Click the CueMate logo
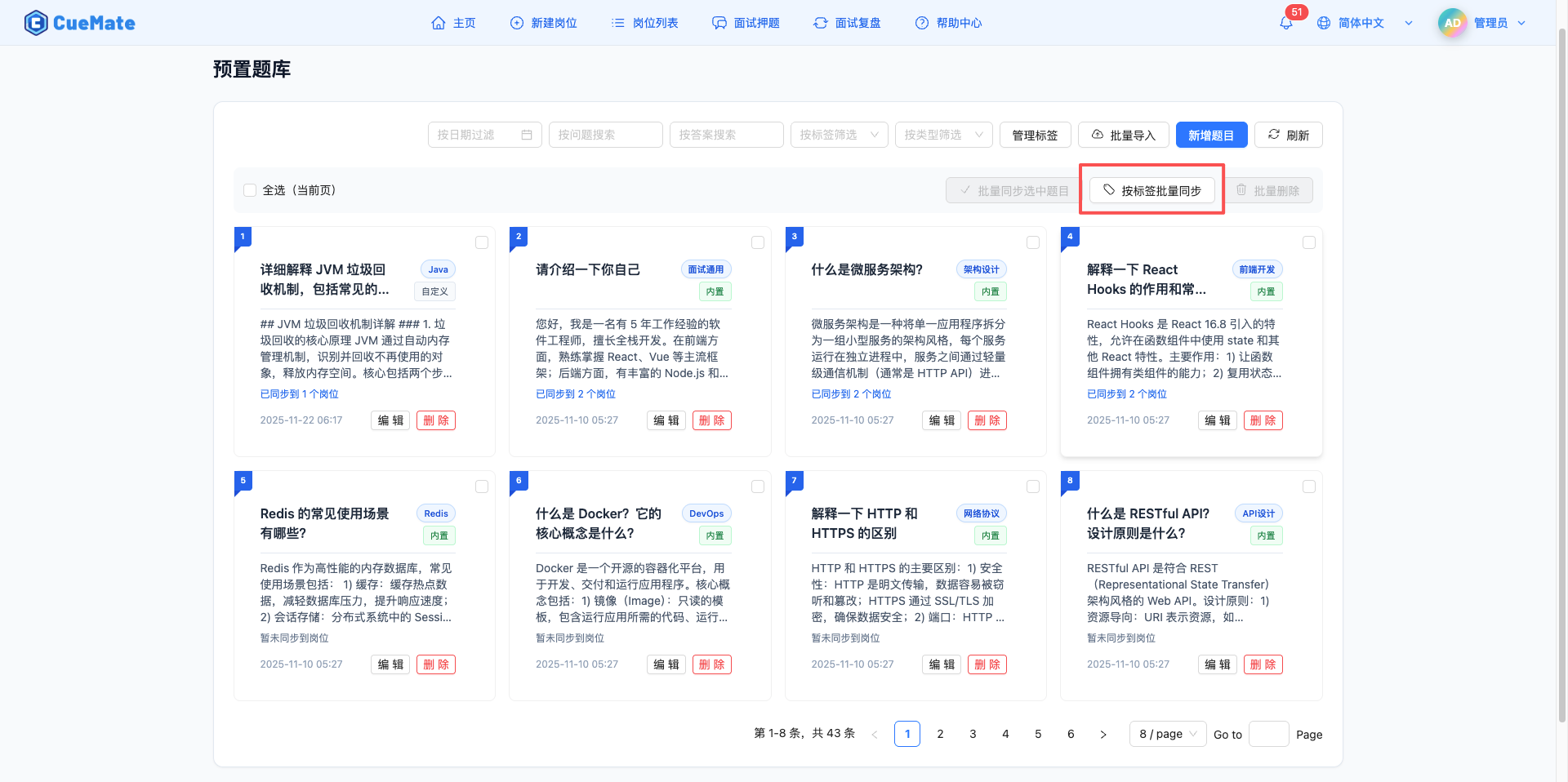Viewport: 1568px width, 782px height. click(x=79, y=23)
